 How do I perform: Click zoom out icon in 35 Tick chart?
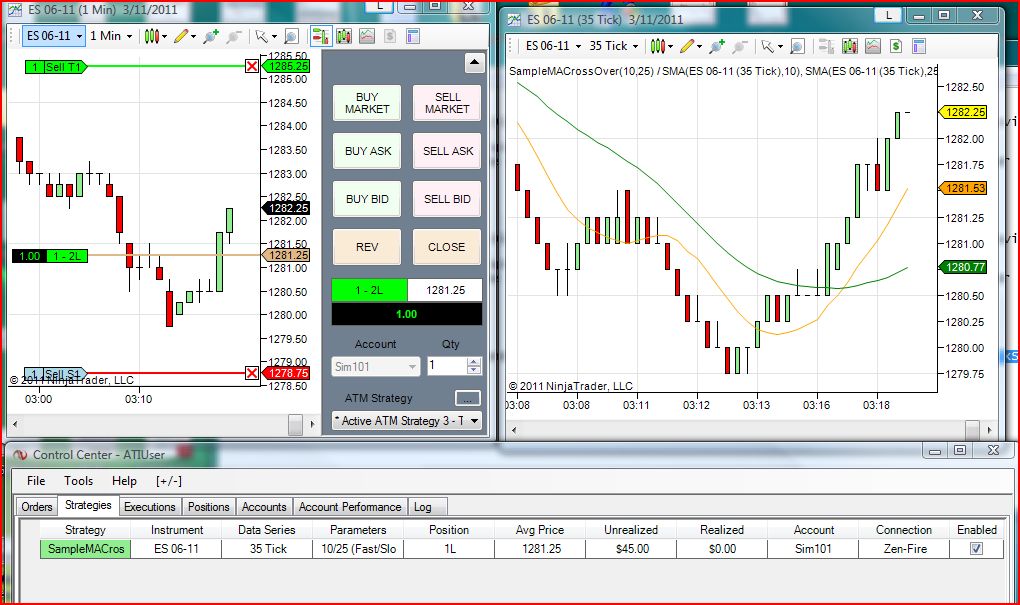739,46
